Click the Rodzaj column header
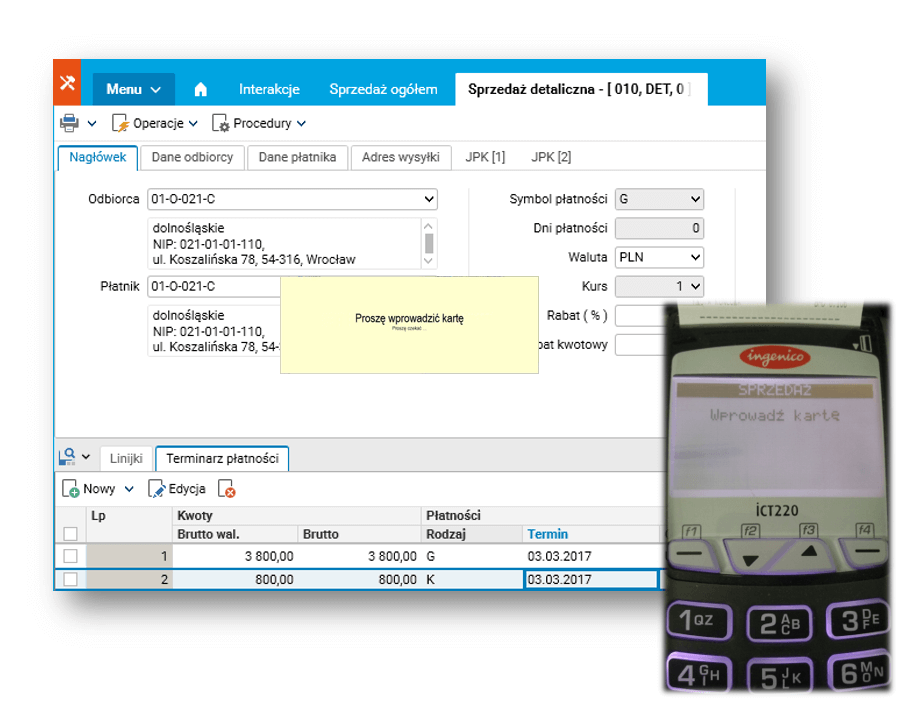 pyautogui.click(x=472, y=534)
